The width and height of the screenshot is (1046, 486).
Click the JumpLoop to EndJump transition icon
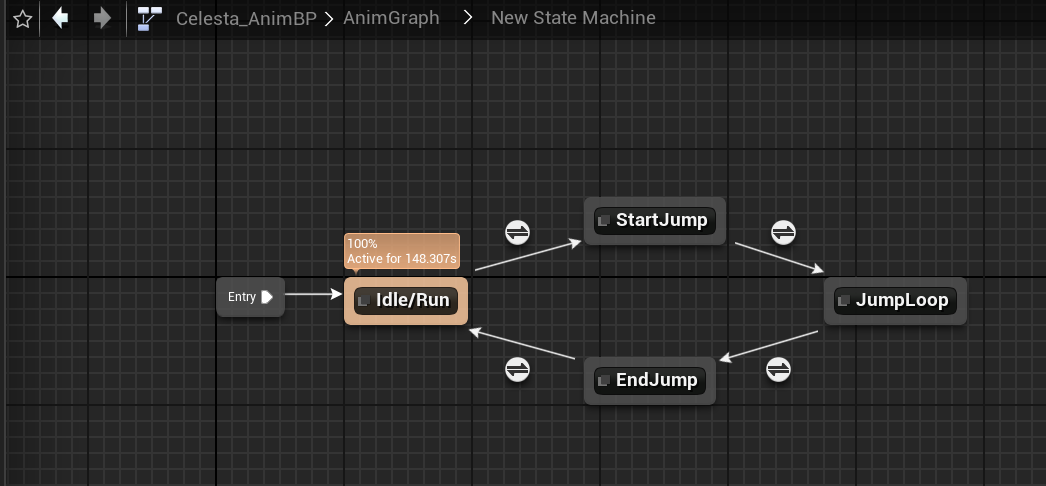(x=778, y=369)
